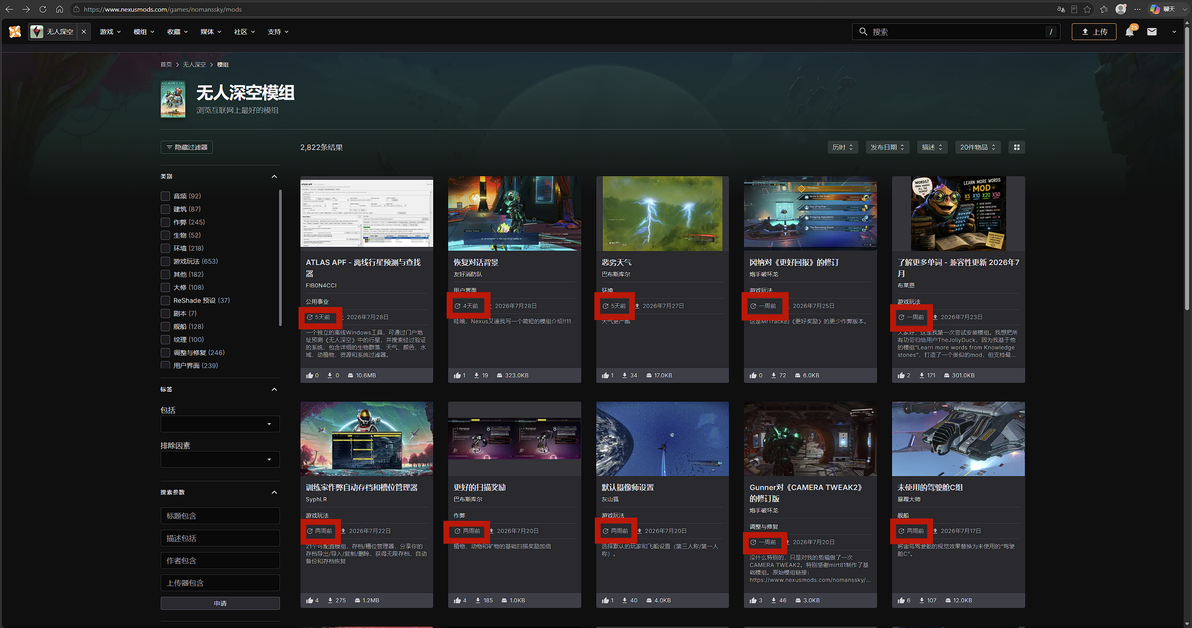Open account dropdown arrow beside envelope

[1174, 31]
